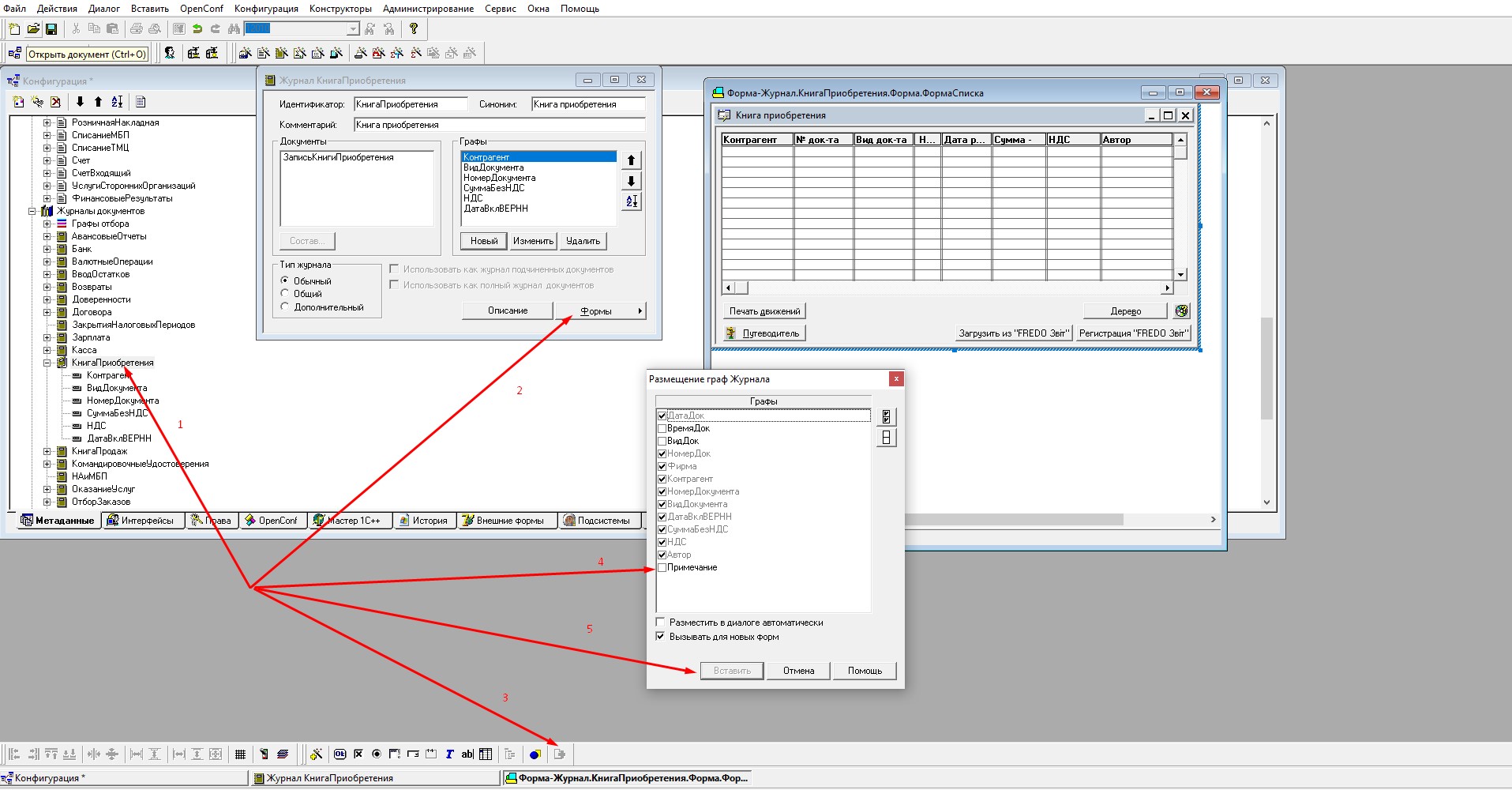Toggle Вызывать для новых форм checkbox

pos(661,637)
